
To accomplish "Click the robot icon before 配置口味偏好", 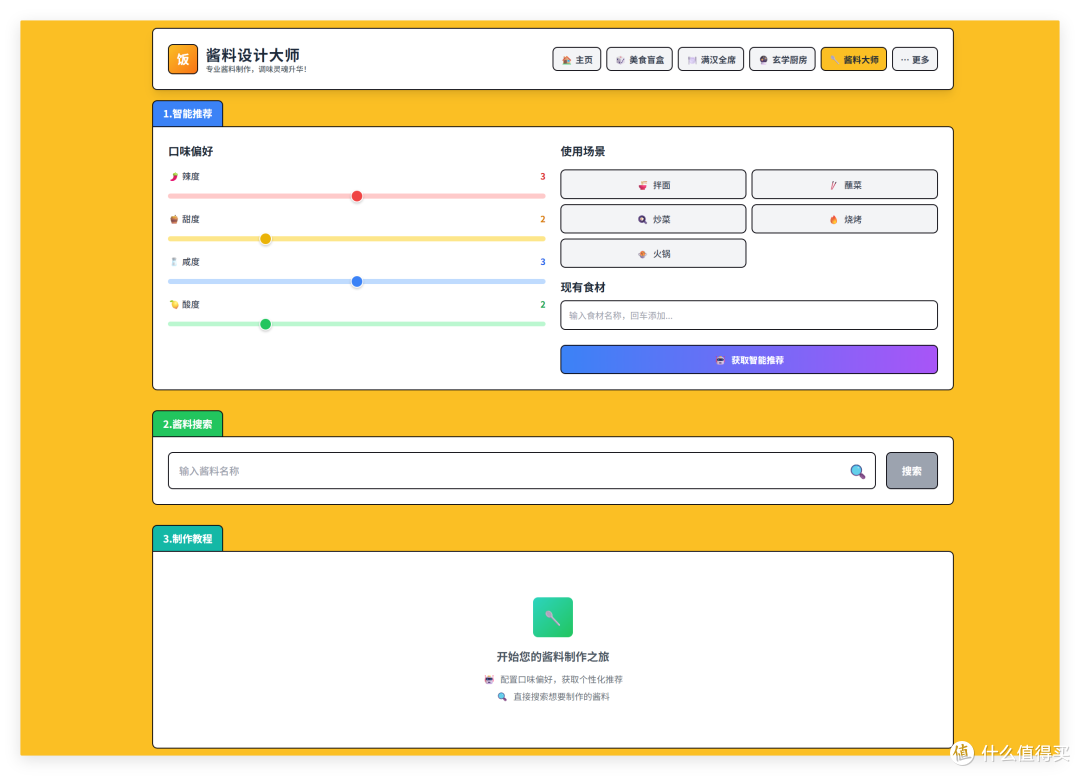I will pos(489,680).
